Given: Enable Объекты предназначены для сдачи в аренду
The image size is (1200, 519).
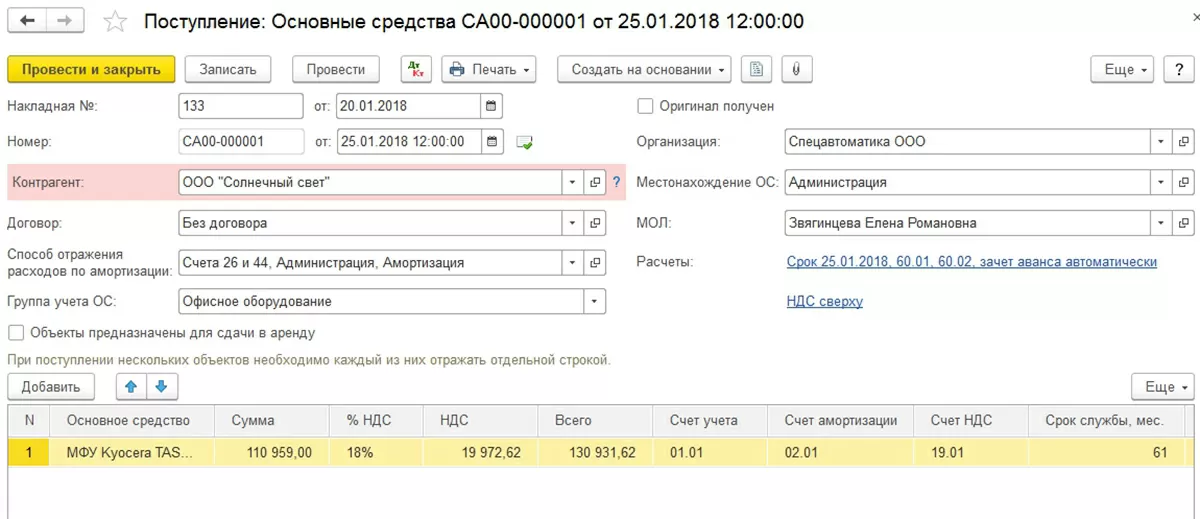Looking at the screenshot, I should click(16, 333).
